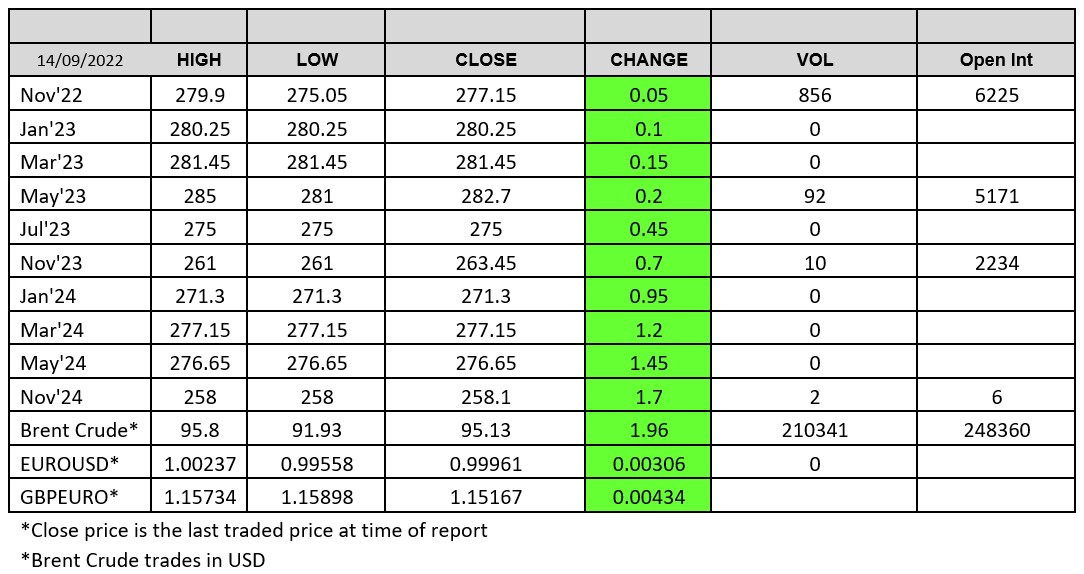Viewport: 1084px width, 574px height.
Task: Click the May'23 close value 282.7
Action: 485,196
